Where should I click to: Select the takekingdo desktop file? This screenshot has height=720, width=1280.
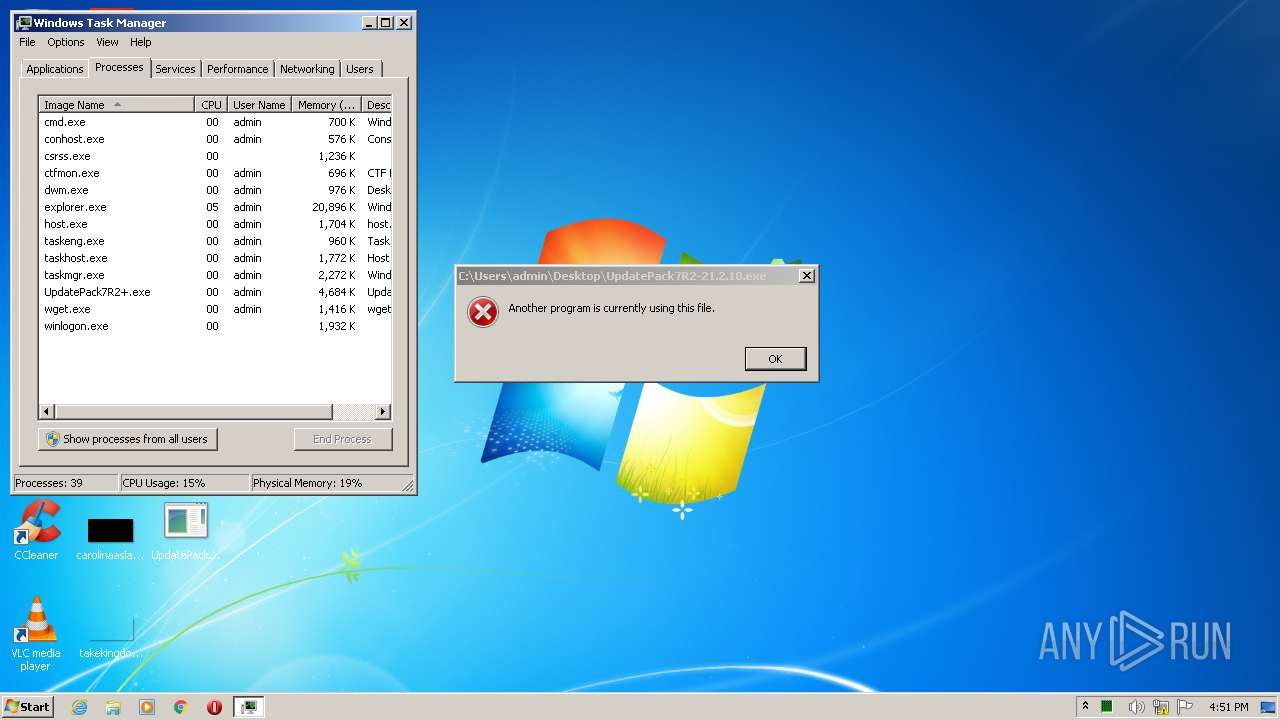pyautogui.click(x=110, y=638)
